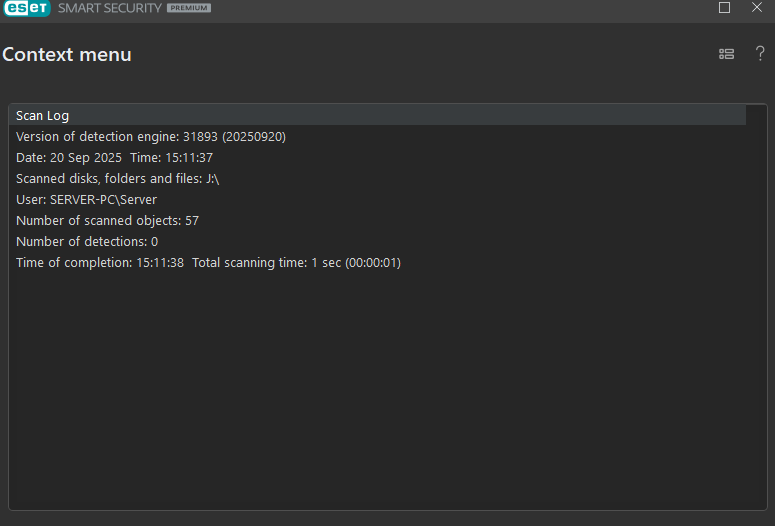This screenshot has width=775, height=526.
Task: Maximize the ESET window
Action: click(x=724, y=7)
